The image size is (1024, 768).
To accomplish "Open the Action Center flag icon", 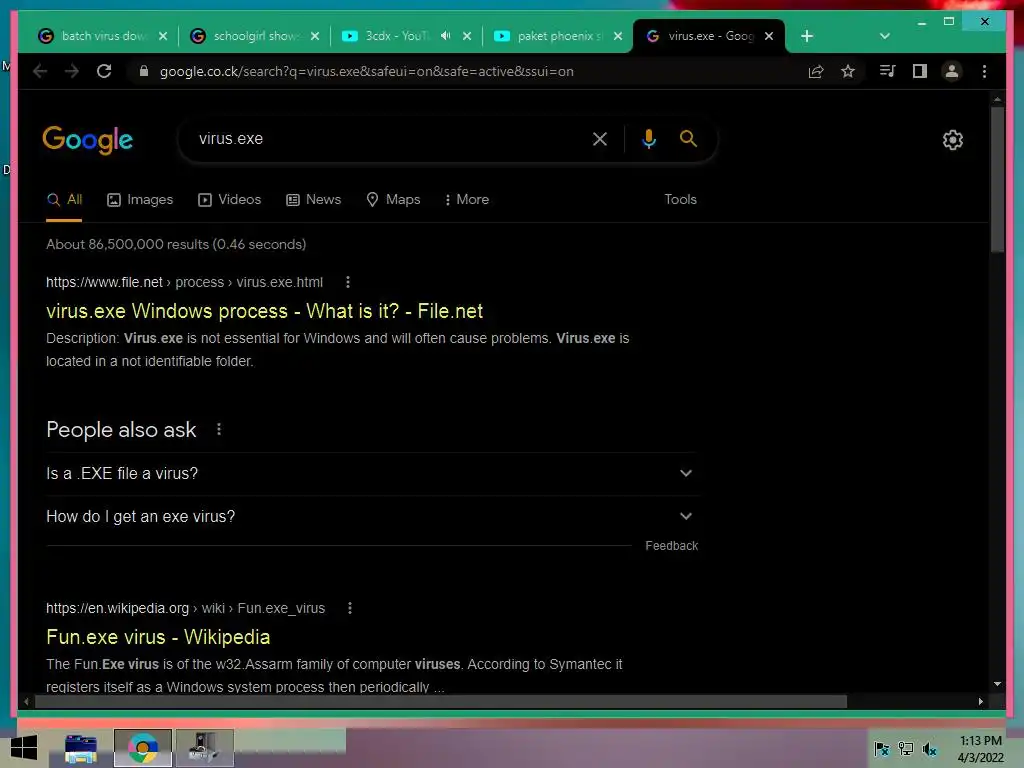I will pos(882,749).
